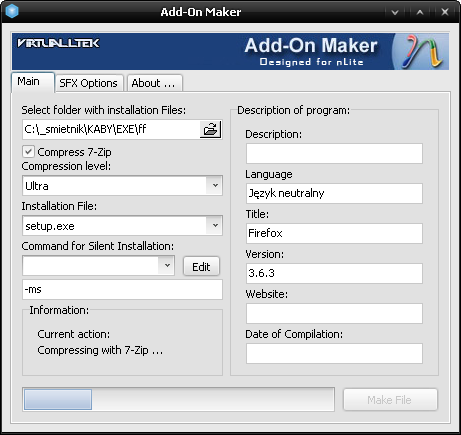Viewport: 461px width, 435px height.
Task: Toggle the Compress 7-Zip checkbox
Action: point(29,152)
